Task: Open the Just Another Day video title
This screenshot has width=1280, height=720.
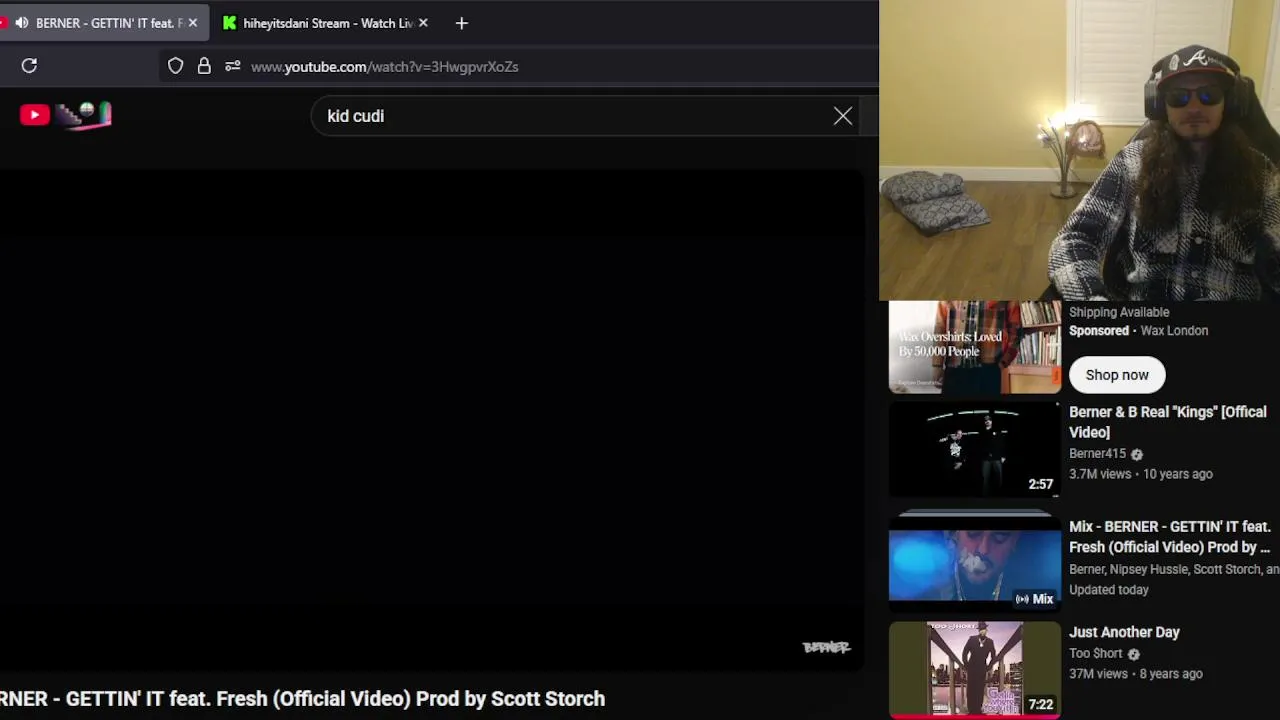Action: pos(1124,632)
